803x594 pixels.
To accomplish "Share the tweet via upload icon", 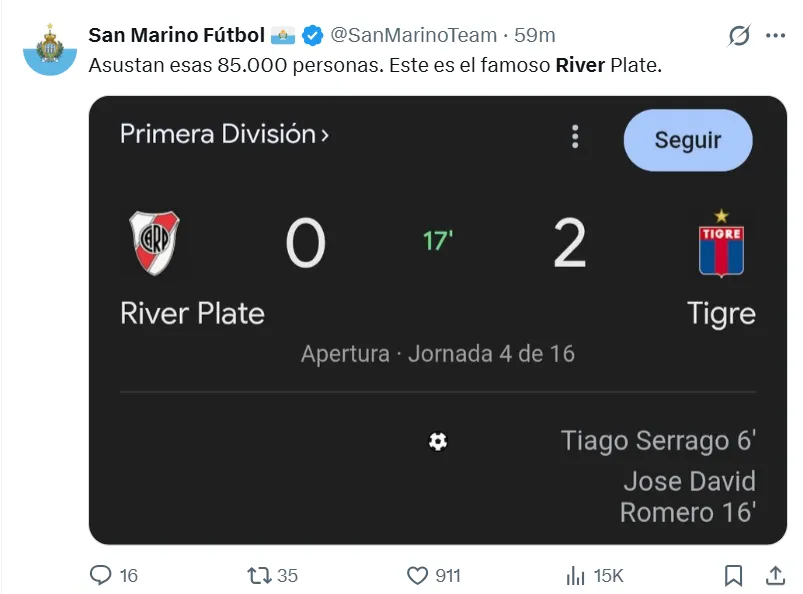I will [774, 575].
